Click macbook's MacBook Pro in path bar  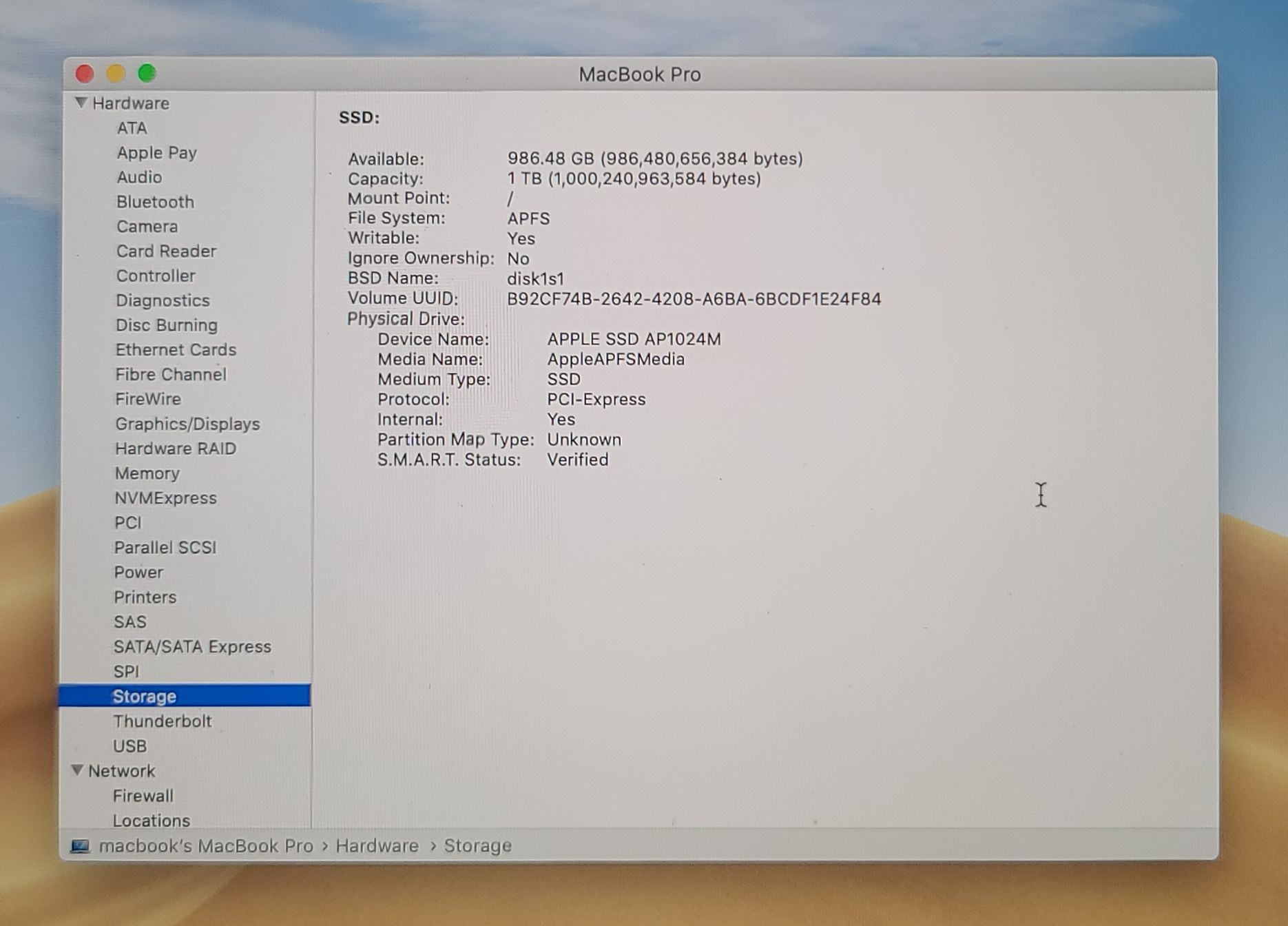click(206, 846)
